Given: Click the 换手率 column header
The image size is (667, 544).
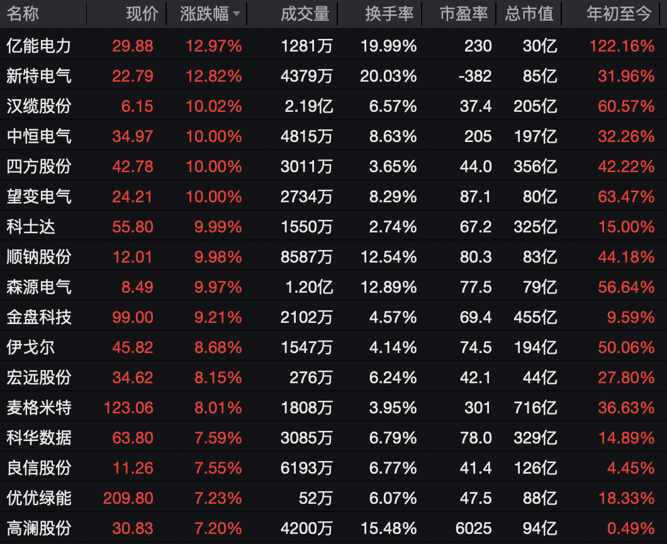Looking at the screenshot, I should [389, 14].
